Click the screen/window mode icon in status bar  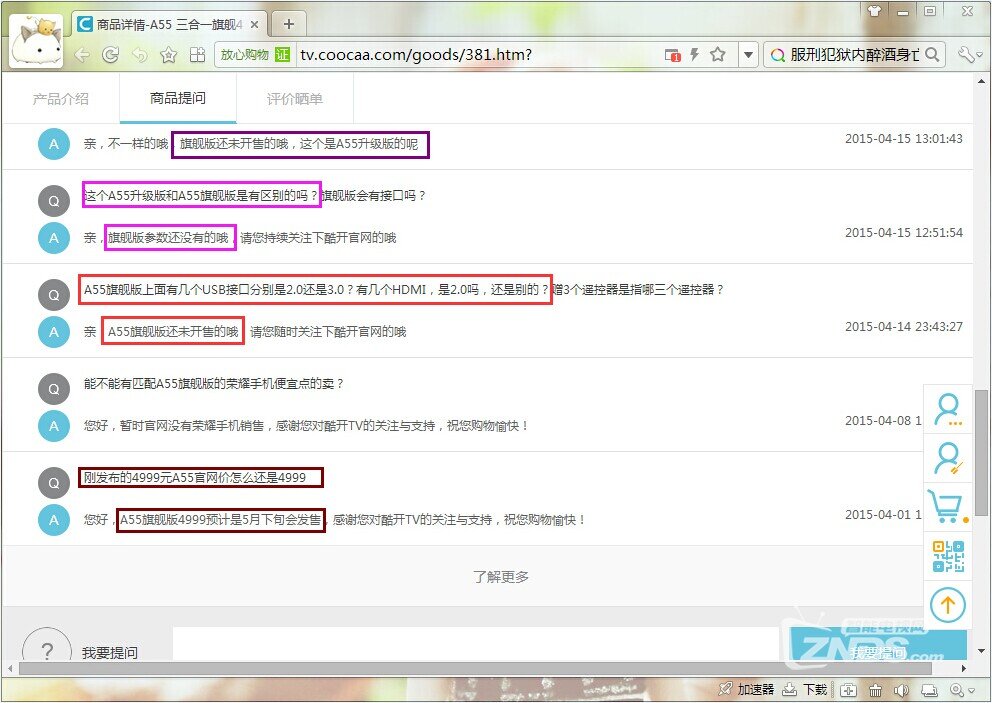pyautogui.click(x=929, y=690)
